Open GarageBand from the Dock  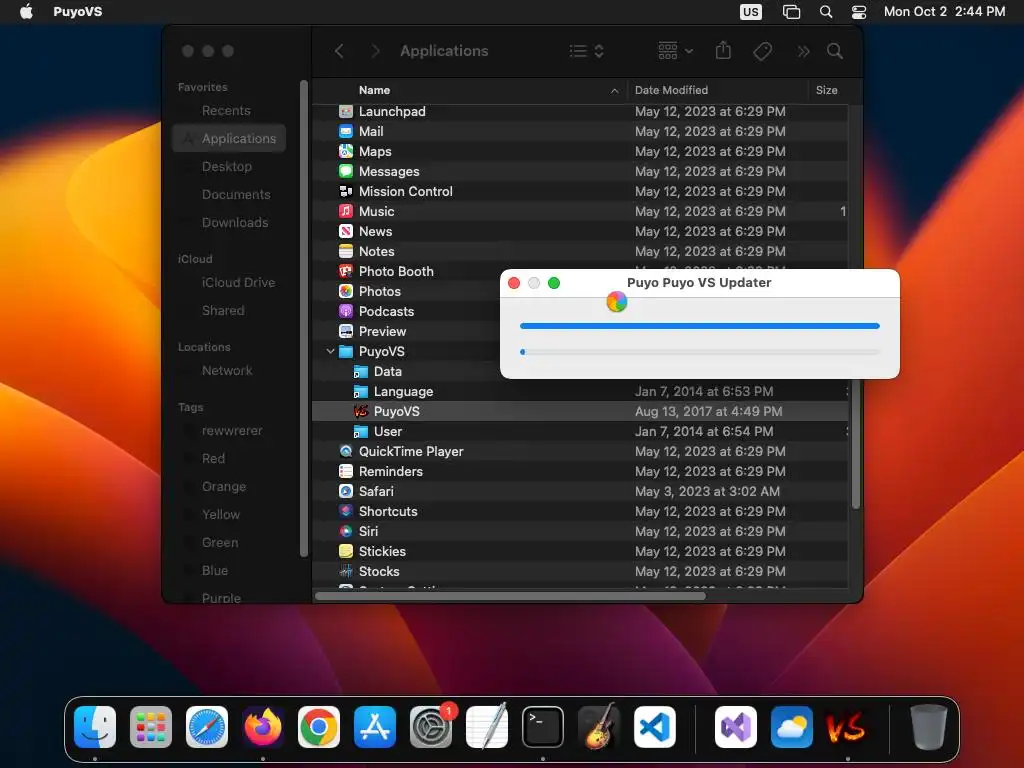pos(599,727)
